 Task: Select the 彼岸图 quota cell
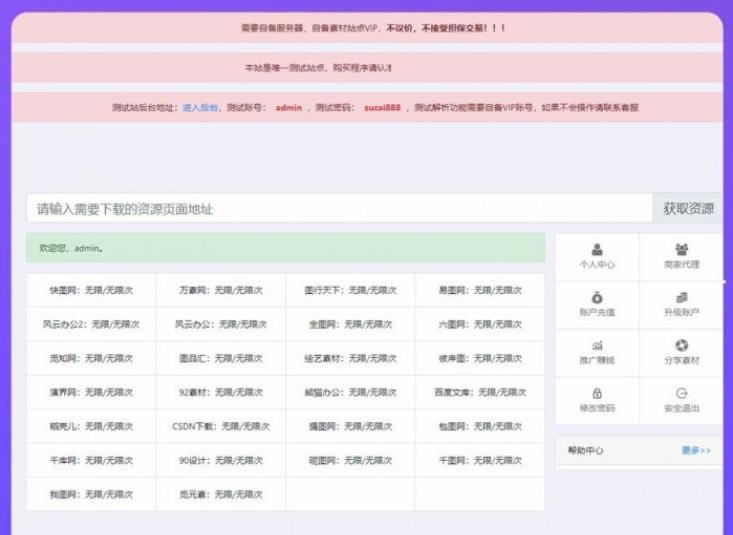[x=480, y=358]
